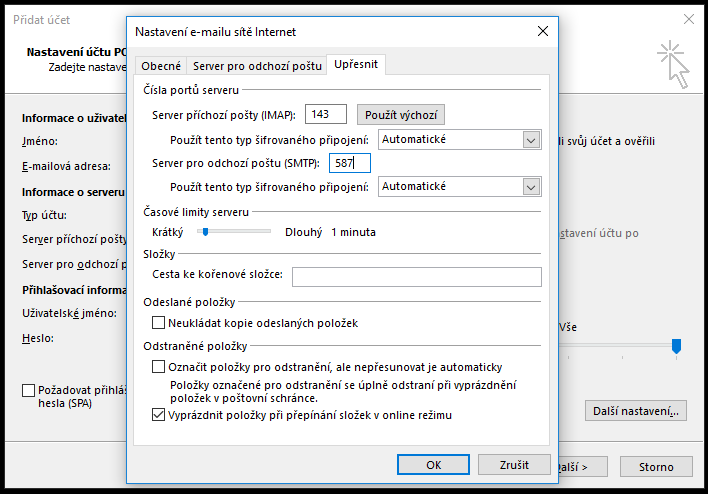This screenshot has width=708, height=494.
Task: Enable Neukládat kopie odeslaných položek
Action: point(158,323)
